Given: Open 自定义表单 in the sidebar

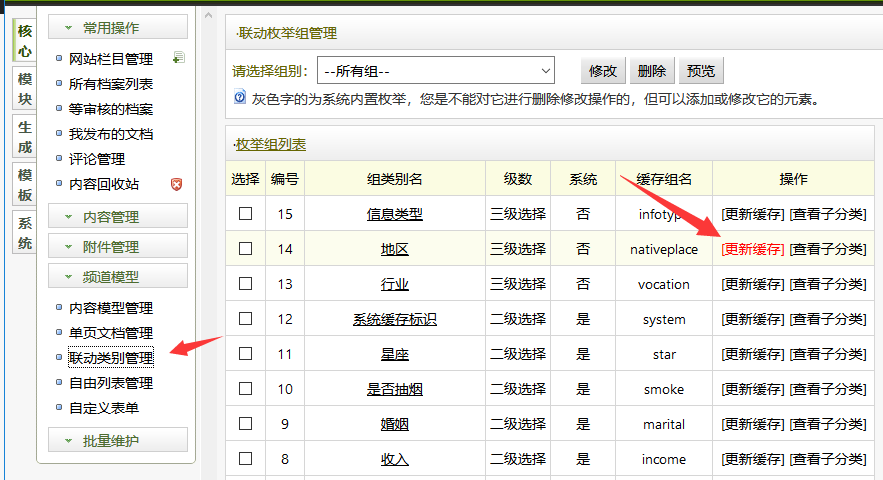Looking at the screenshot, I should (x=104, y=408).
